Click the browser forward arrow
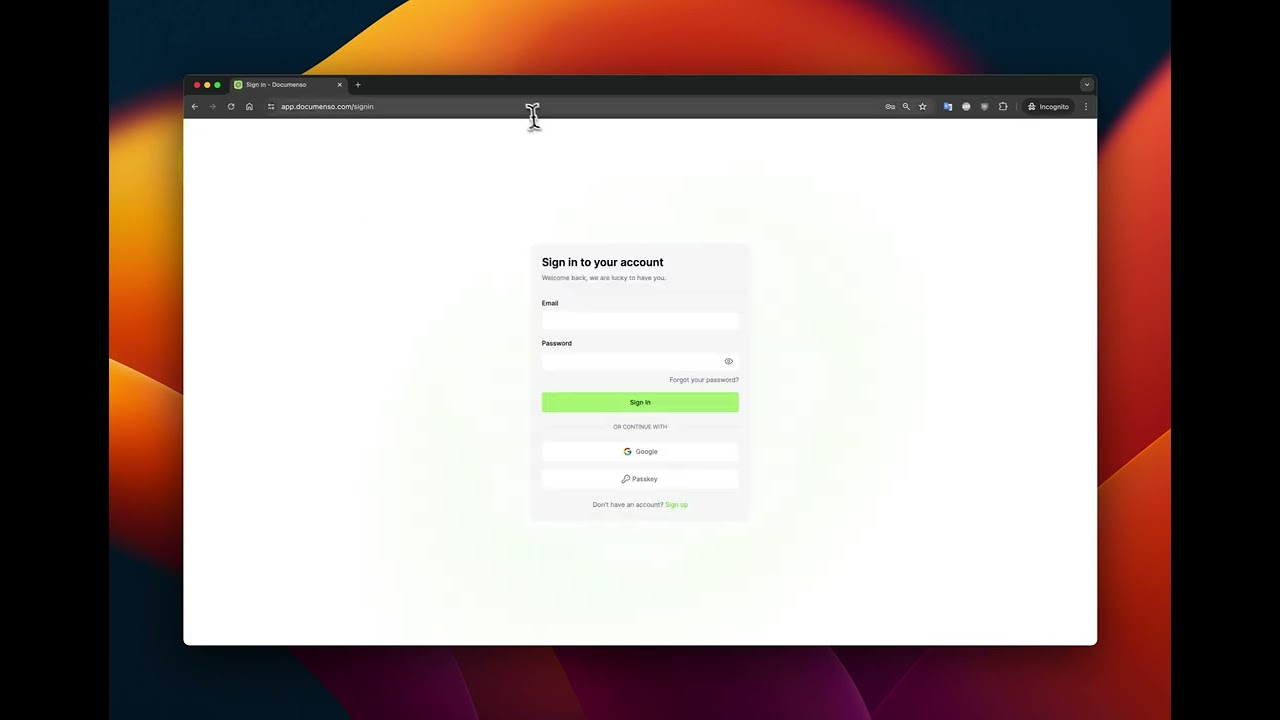This screenshot has height=720, width=1280. (x=212, y=107)
